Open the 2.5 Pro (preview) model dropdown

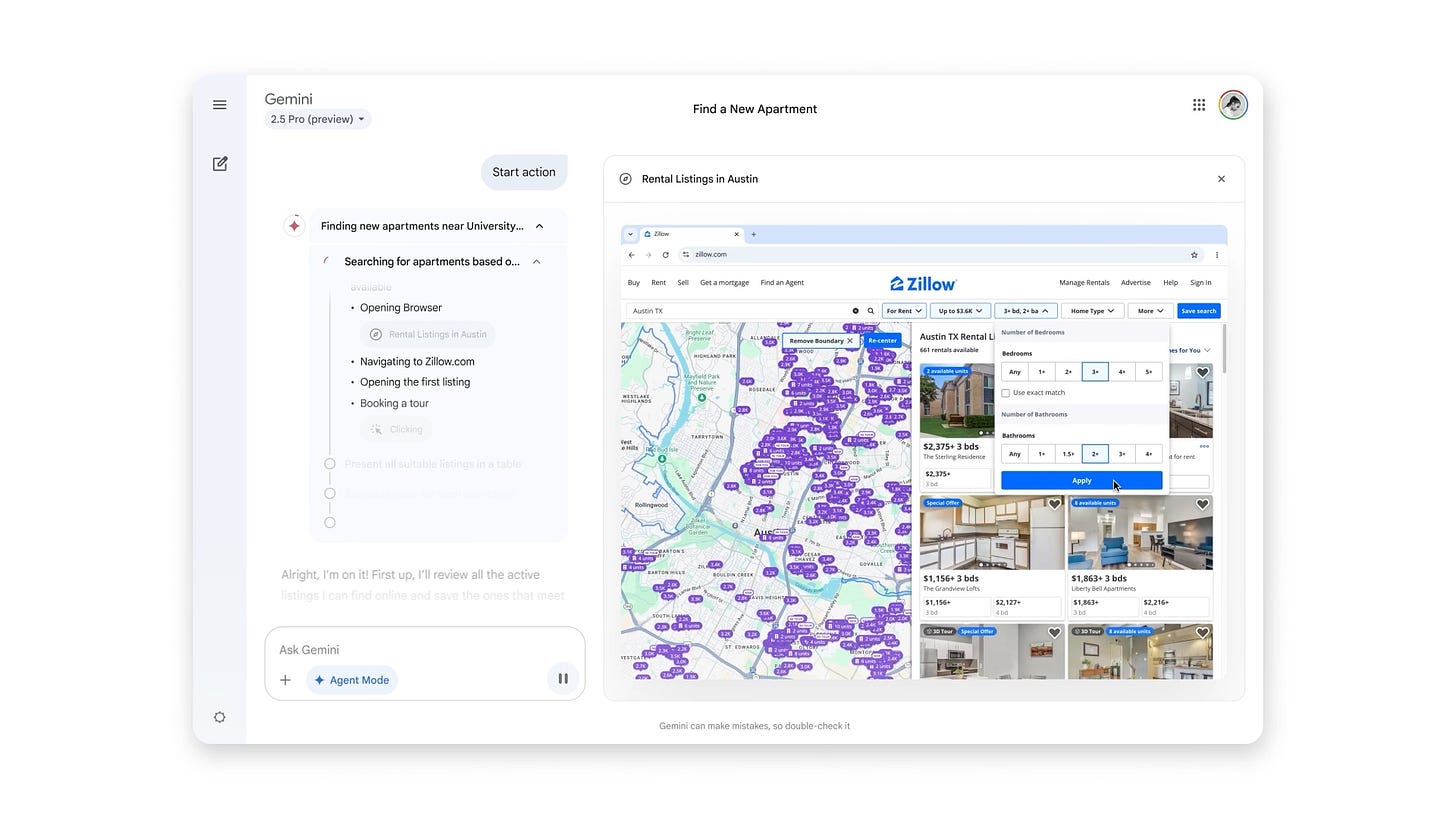(x=318, y=119)
